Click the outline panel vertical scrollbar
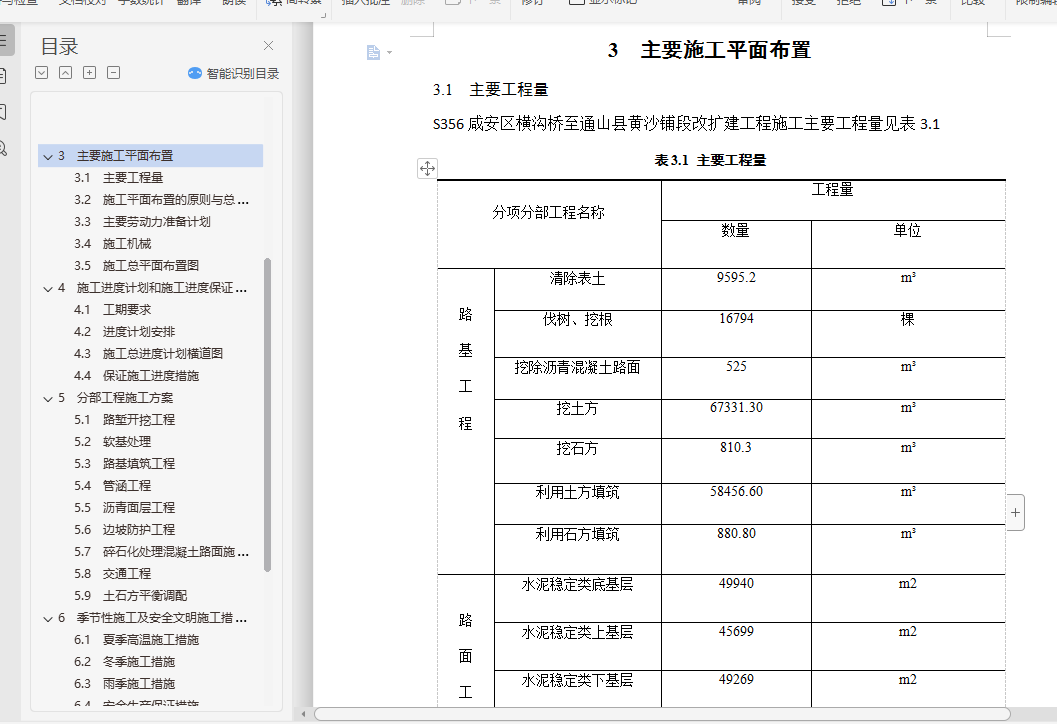The height and width of the screenshot is (724, 1057). pyautogui.click(x=268, y=415)
